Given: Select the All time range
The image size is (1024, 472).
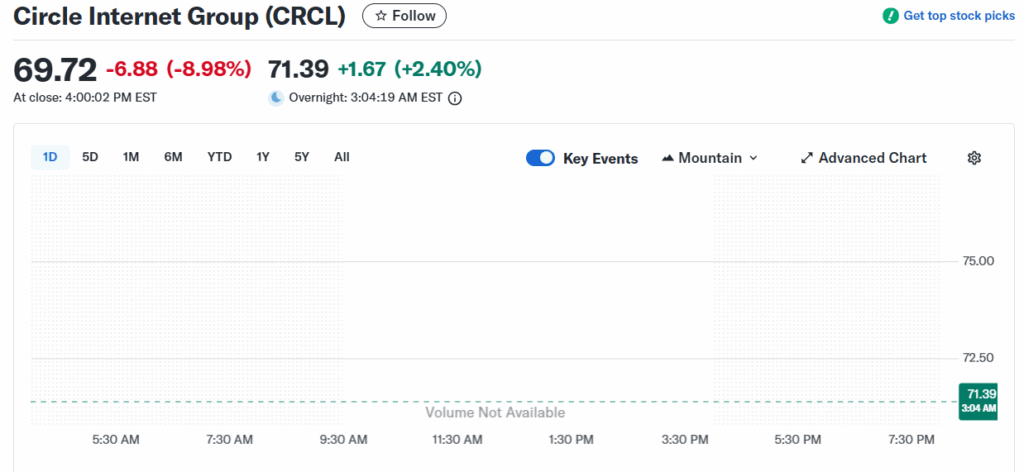Looking at the screenshot, I should (x=342, y=157).
